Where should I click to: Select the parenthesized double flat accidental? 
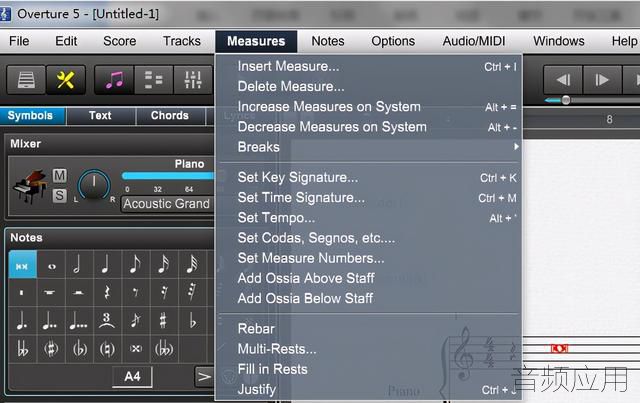click(x=164, y=349)
